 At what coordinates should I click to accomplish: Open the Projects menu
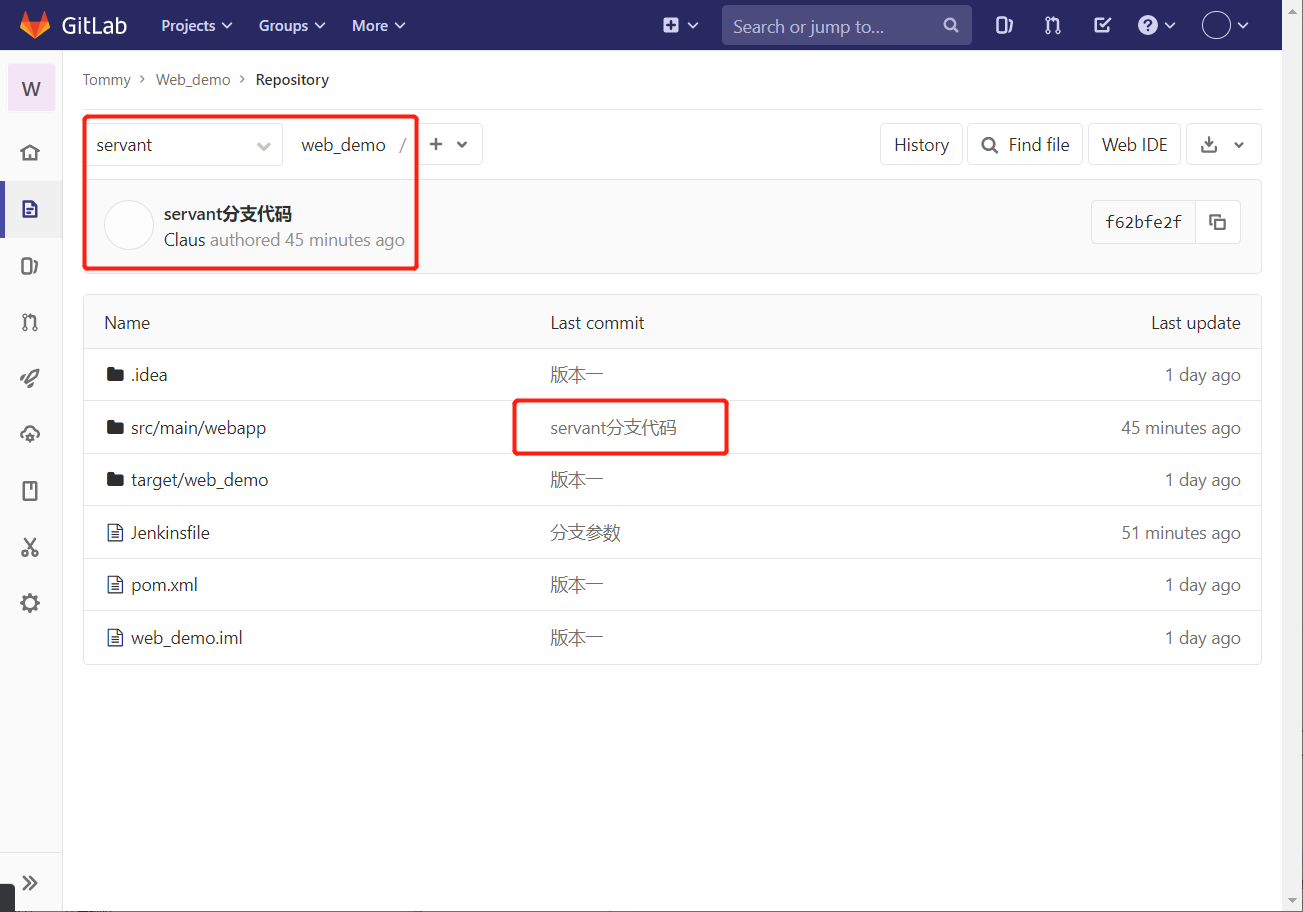pyautogui.click(x=197, y=25)
